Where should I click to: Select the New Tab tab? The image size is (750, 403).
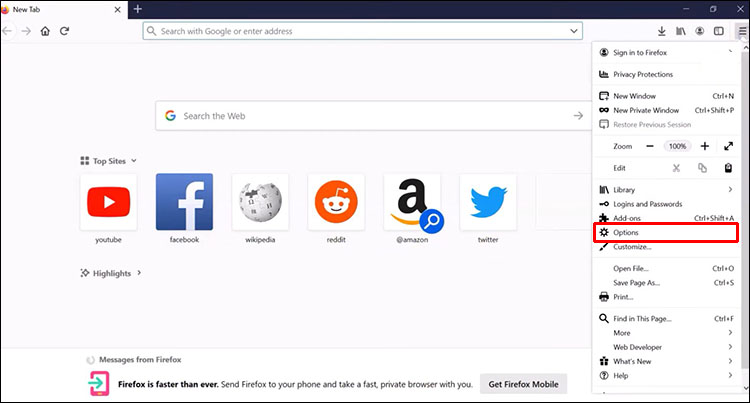coord(63,10)
